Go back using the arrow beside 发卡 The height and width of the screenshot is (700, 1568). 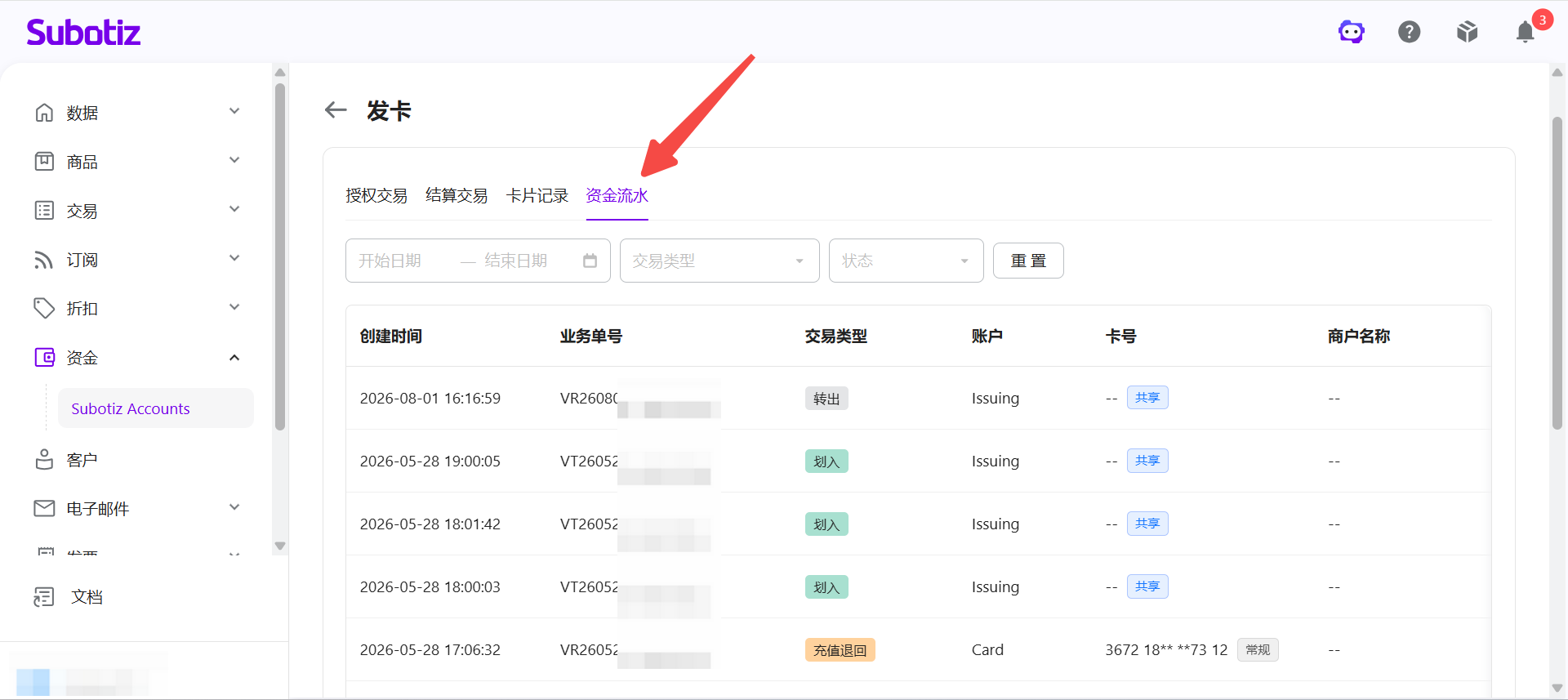(336, 110)
